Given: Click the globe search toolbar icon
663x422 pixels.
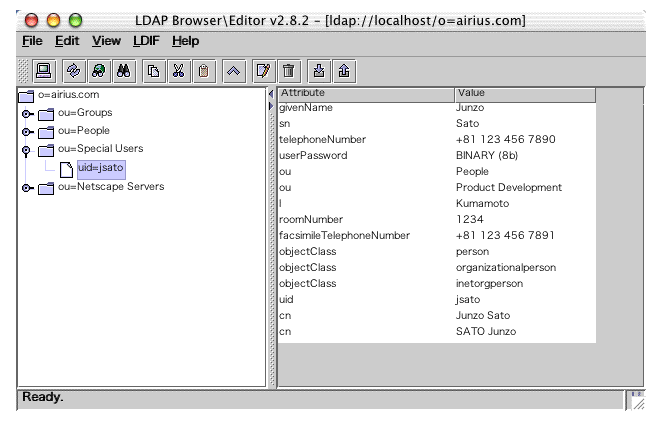Looking at the screenshot, I should click(x=99, y=71).
